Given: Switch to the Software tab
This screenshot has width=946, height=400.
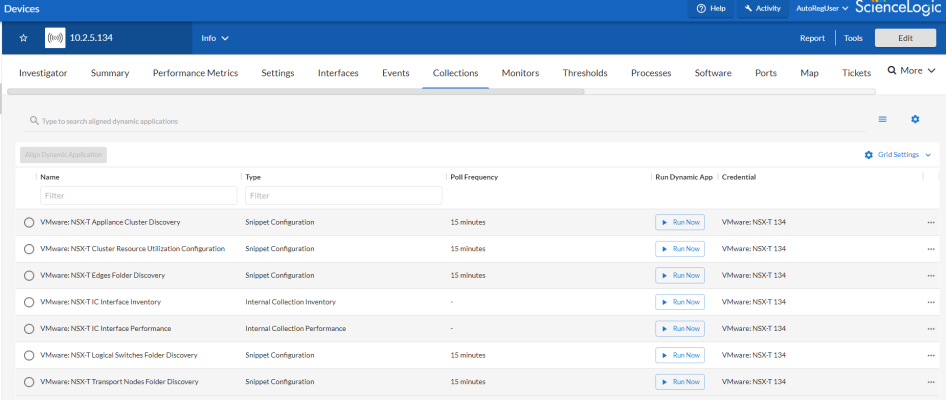Looking at the screenshot, I should click(713, 73).
